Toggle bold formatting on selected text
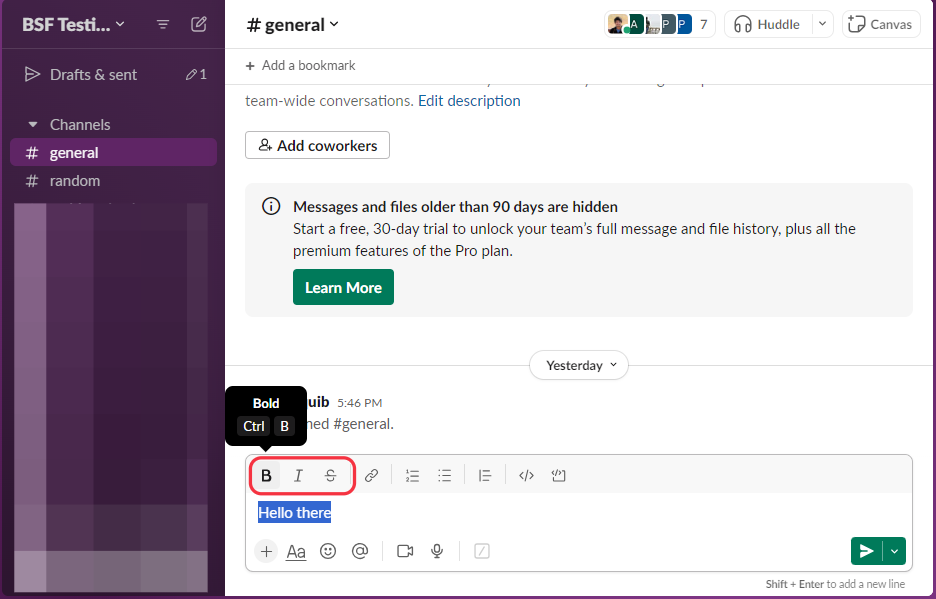The image size is (936, 599). click(x=266, y=475)
